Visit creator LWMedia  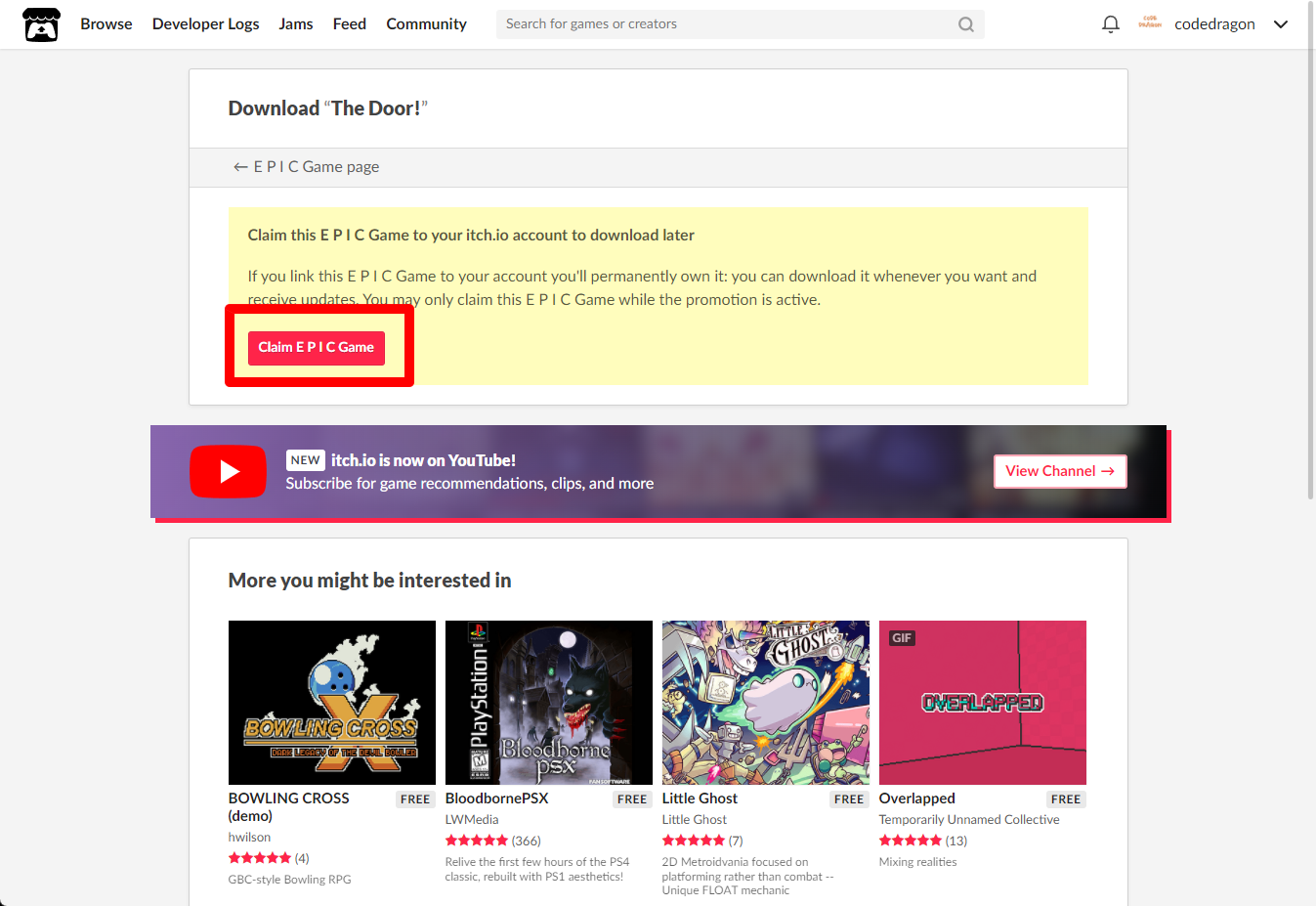pos(472,820)
